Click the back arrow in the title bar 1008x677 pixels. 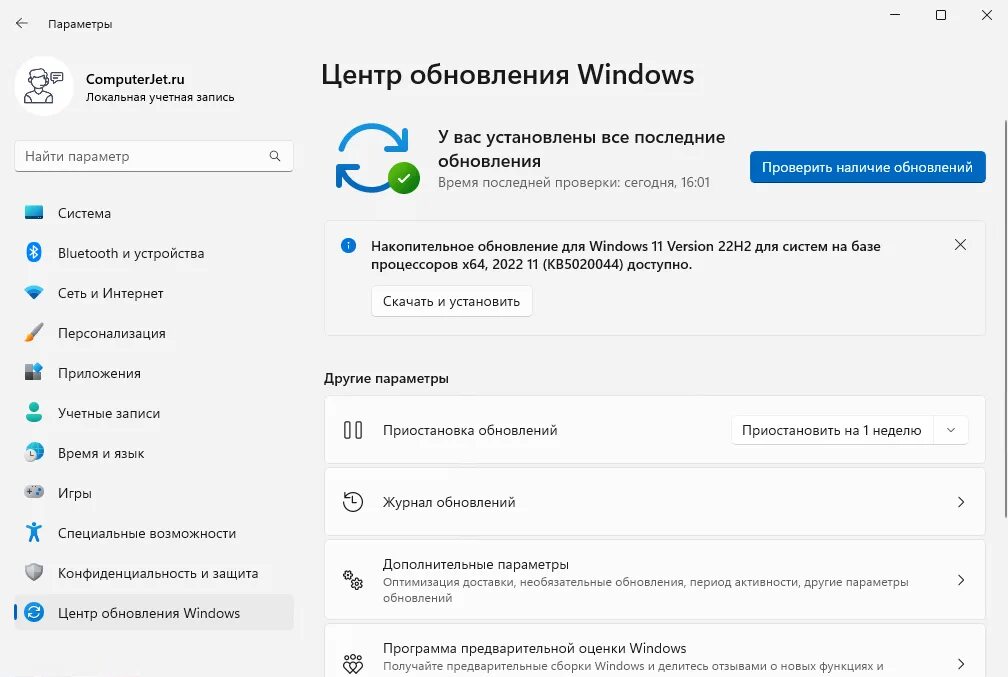[x=22, y=23]
